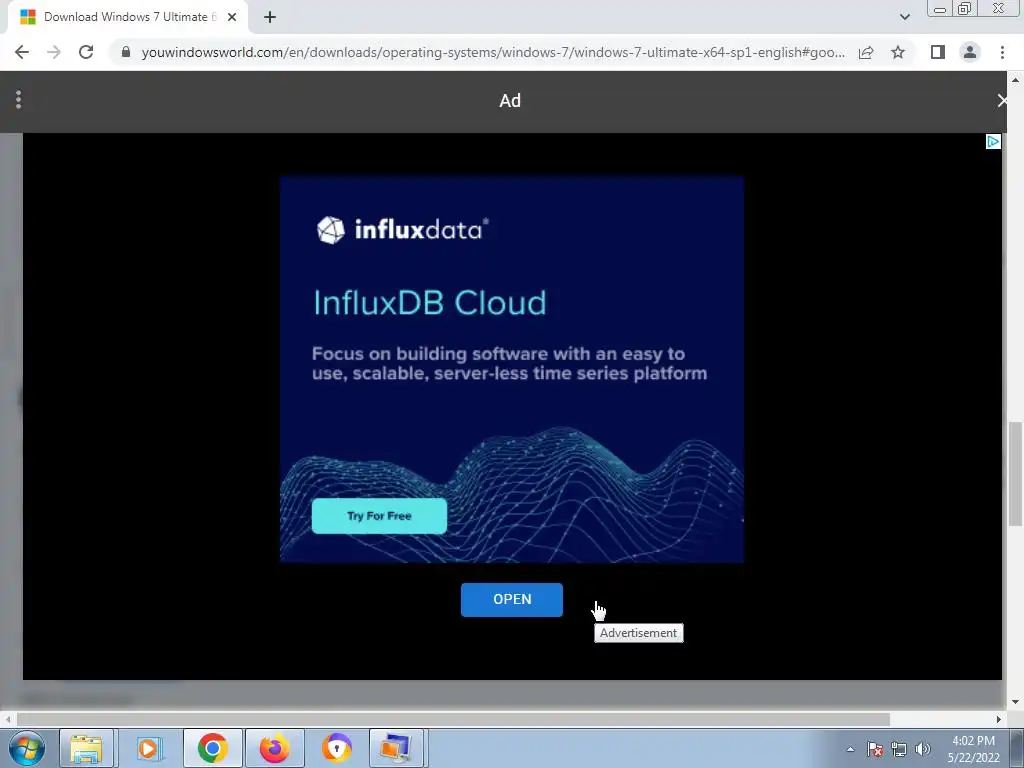The width and height of the screenshot is (1024, 768).
Task: Click the Chrome taskbar icon
Action: 212,748
